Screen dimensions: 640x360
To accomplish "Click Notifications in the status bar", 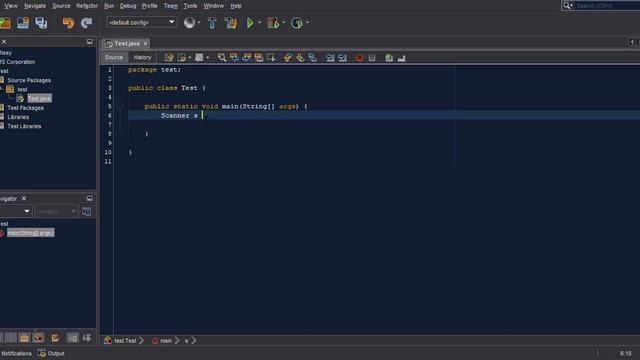I will [x=16, y=353].
